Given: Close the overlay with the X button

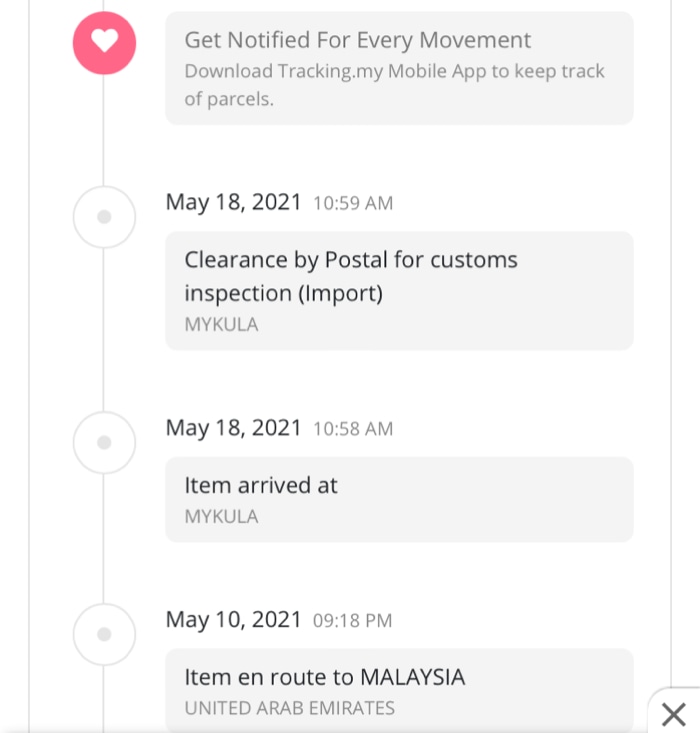Looking at the screenshot, I should tap(673, 714).
